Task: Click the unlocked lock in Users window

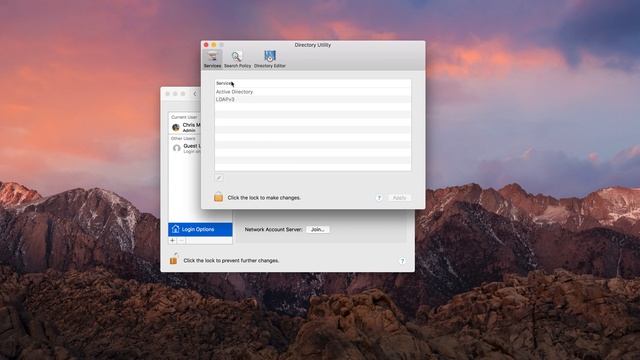Action: coord(173,259)
